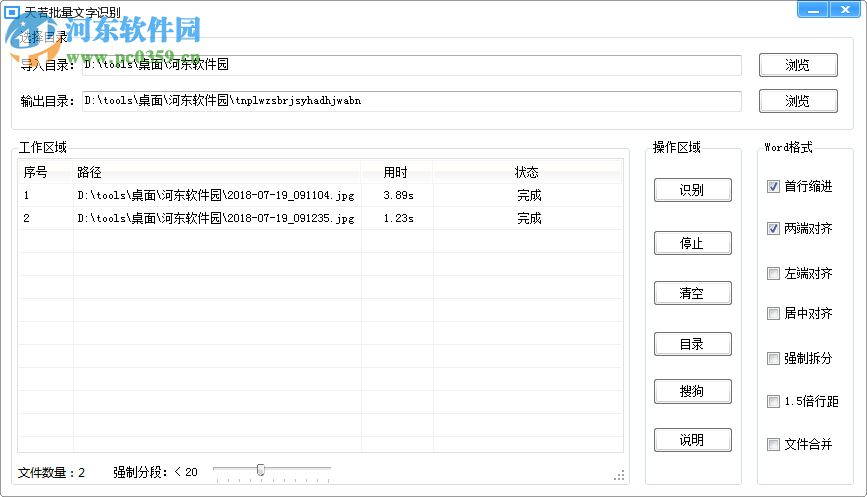Click the 停止 stop button
Image resolution: width=867 pixels, height=497 pixels.
(x=692, y=243)
